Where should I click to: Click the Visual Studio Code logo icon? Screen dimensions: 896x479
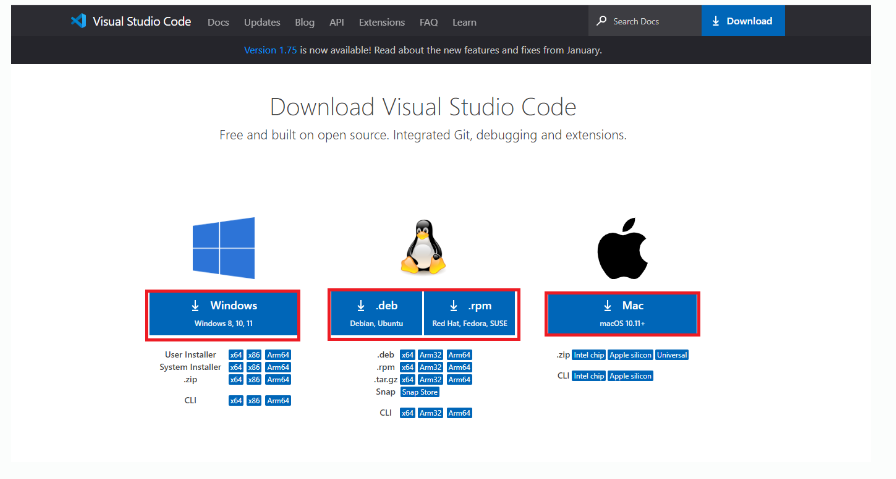(78, 21)
